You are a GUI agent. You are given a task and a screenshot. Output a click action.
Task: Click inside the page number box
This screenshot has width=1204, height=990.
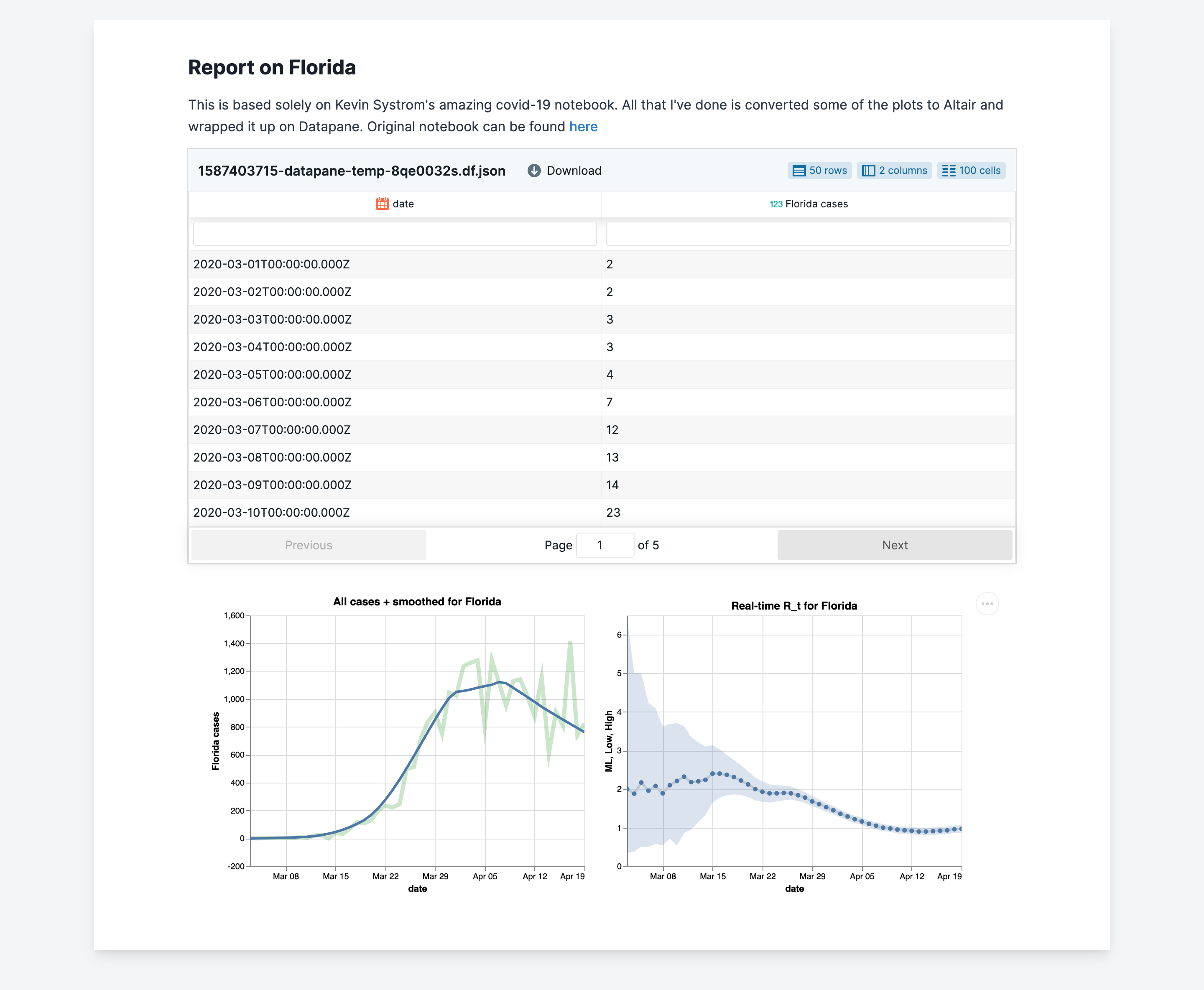[605, 545]
